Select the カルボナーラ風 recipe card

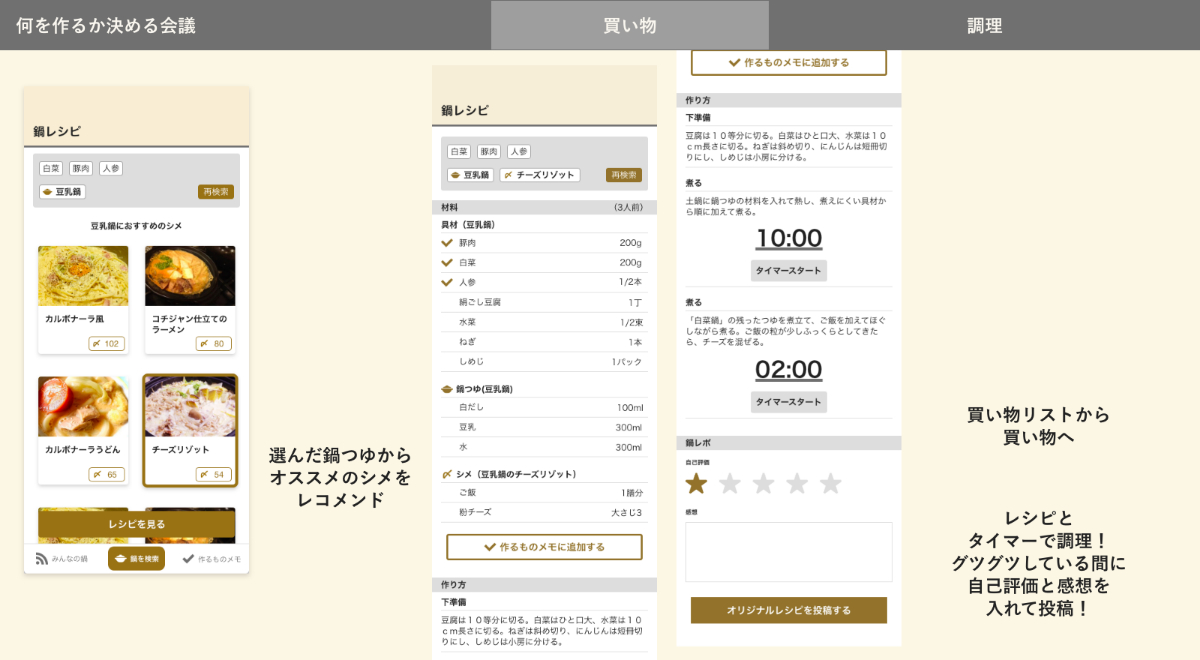click(83, 299)
